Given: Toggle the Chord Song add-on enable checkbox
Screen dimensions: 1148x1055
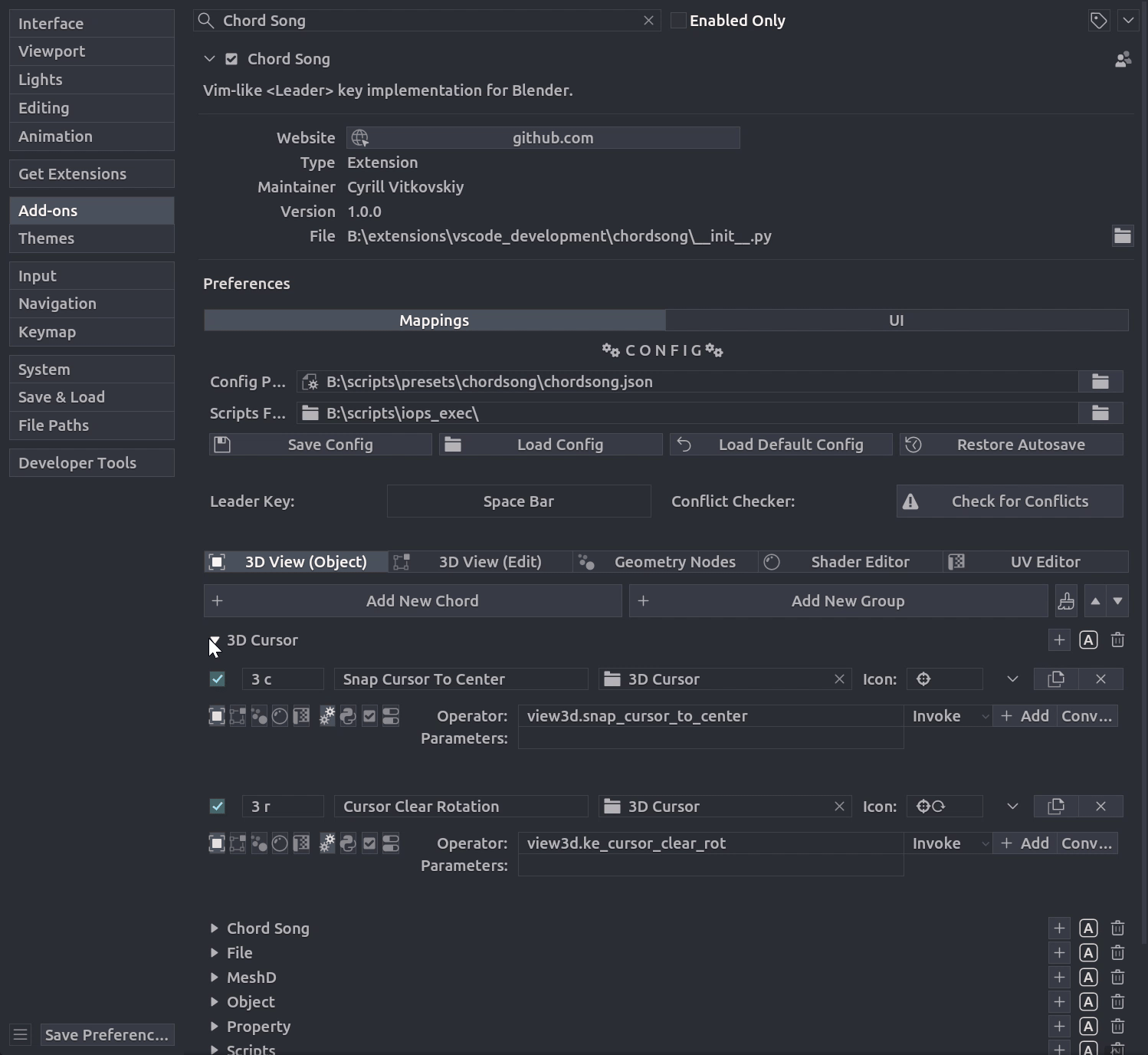Looking at the screenshot, I should (x=231, y=58).
